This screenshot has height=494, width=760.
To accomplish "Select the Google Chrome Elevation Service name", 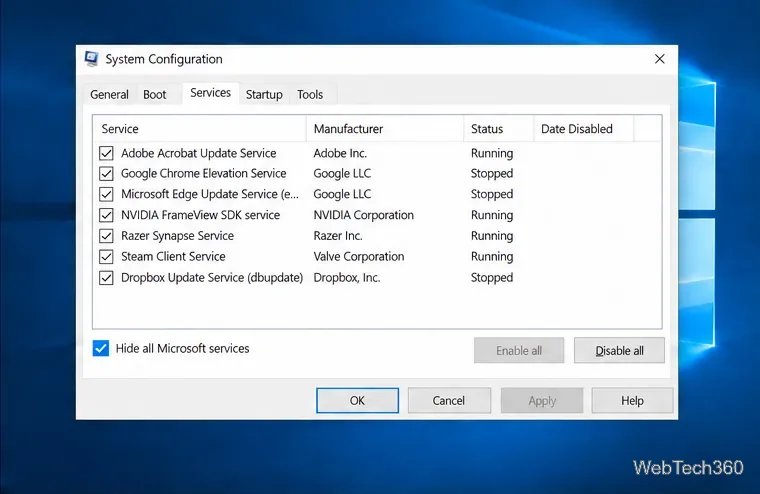I will coord(204,174).
